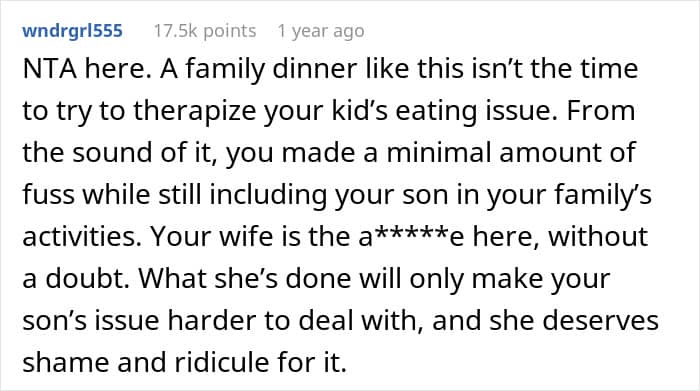
Task: Open the '1 year ago' timestamp permalink
Action: pyautogui.click(x=321, y=31)
